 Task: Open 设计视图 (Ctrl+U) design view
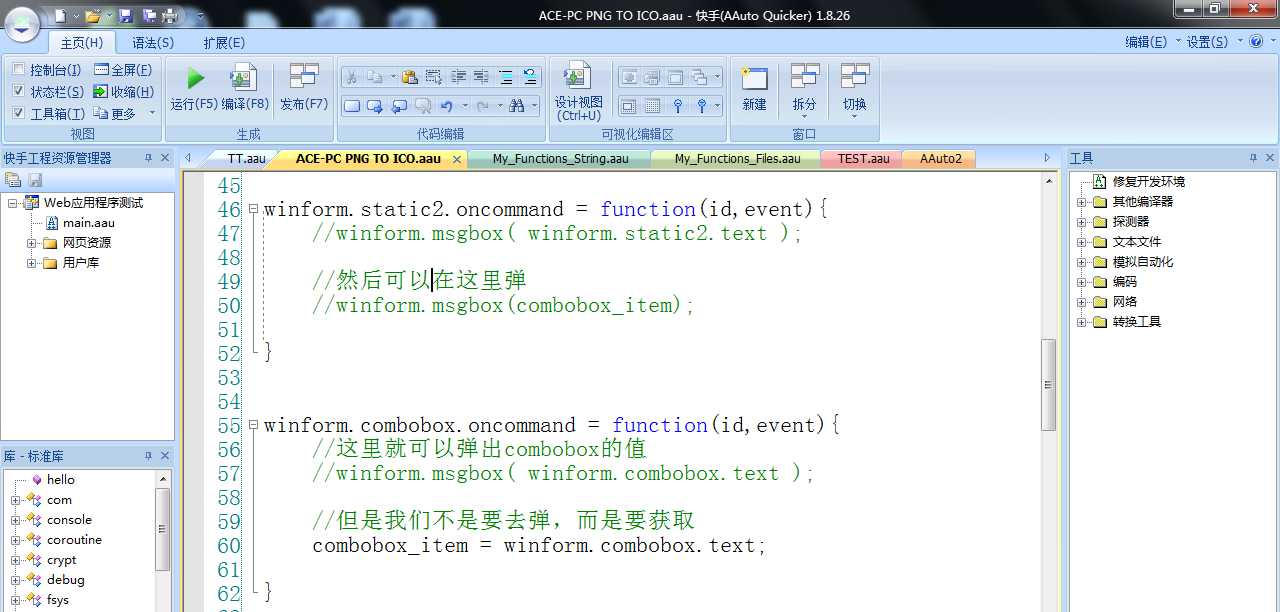point(578,90)
